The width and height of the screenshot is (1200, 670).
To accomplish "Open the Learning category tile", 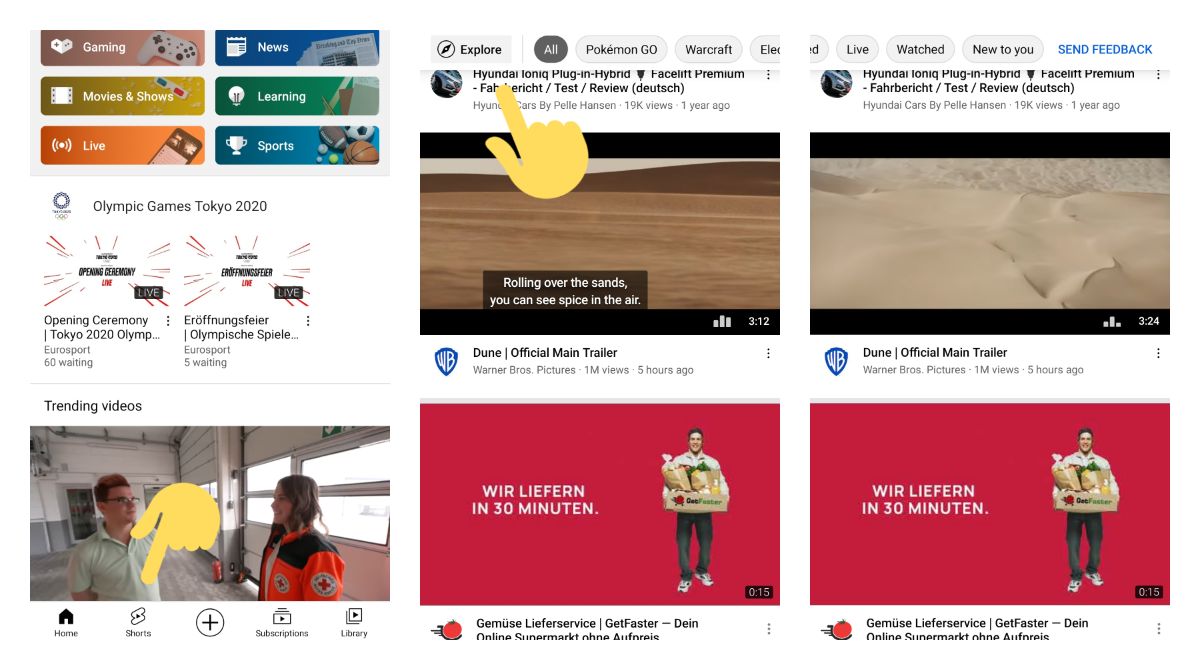I will click(x=297, y=96).
